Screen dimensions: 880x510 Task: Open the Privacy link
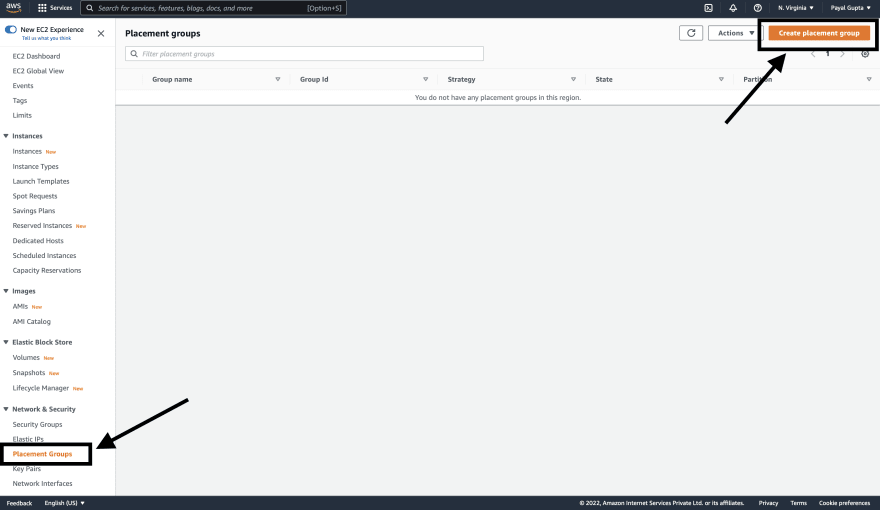point(768,503)
